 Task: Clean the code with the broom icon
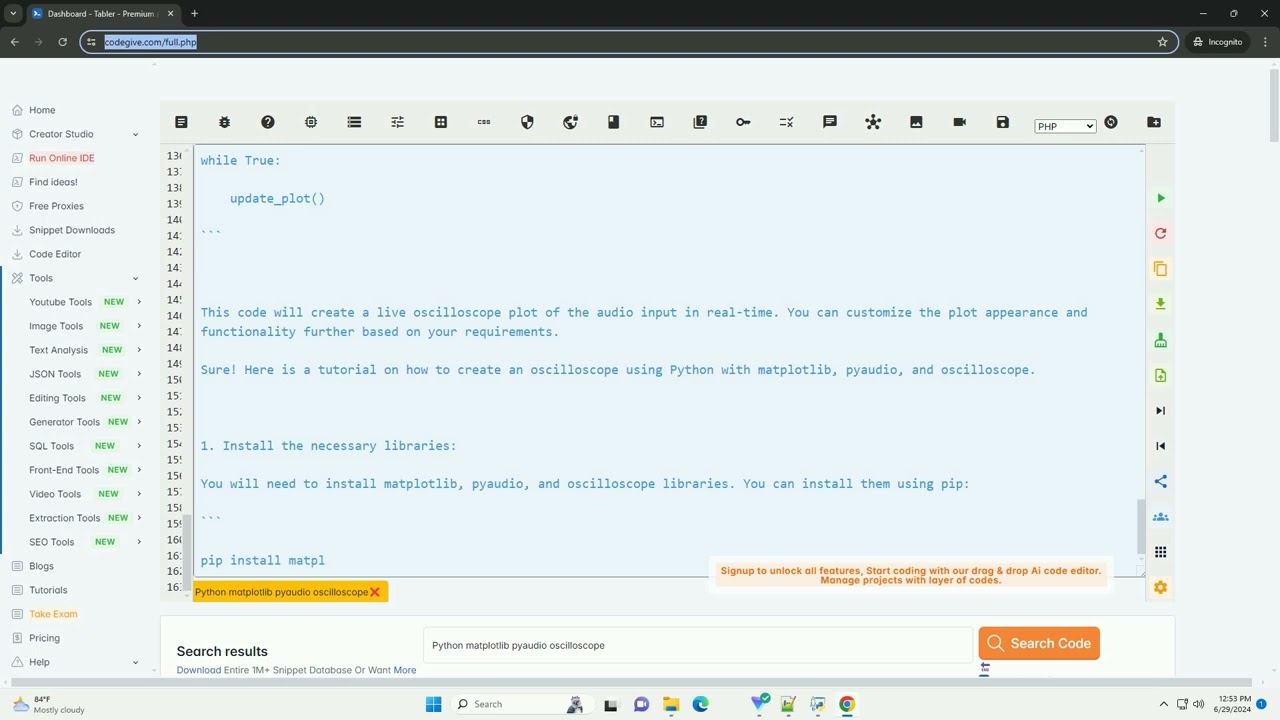1161,340
